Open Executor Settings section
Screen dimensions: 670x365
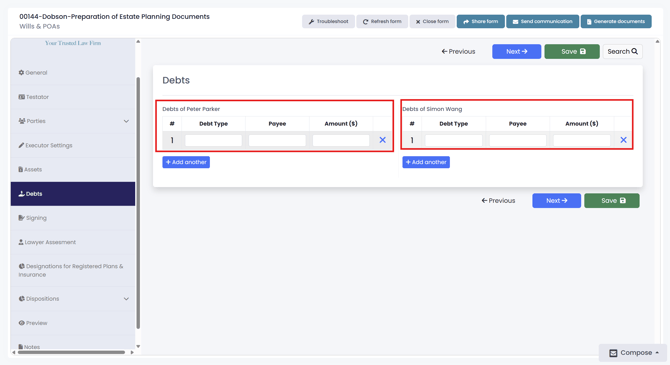tap(73, 145)
